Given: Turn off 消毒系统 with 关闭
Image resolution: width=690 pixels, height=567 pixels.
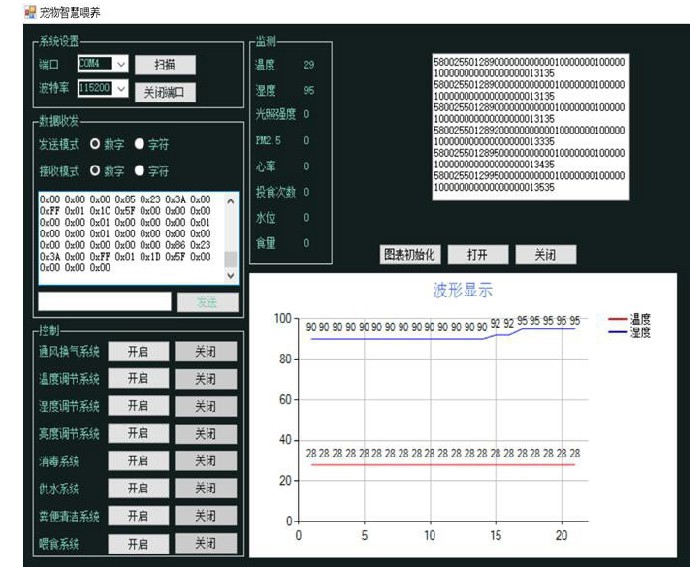Looking at the screenshot, I should [x=206, y=461].
